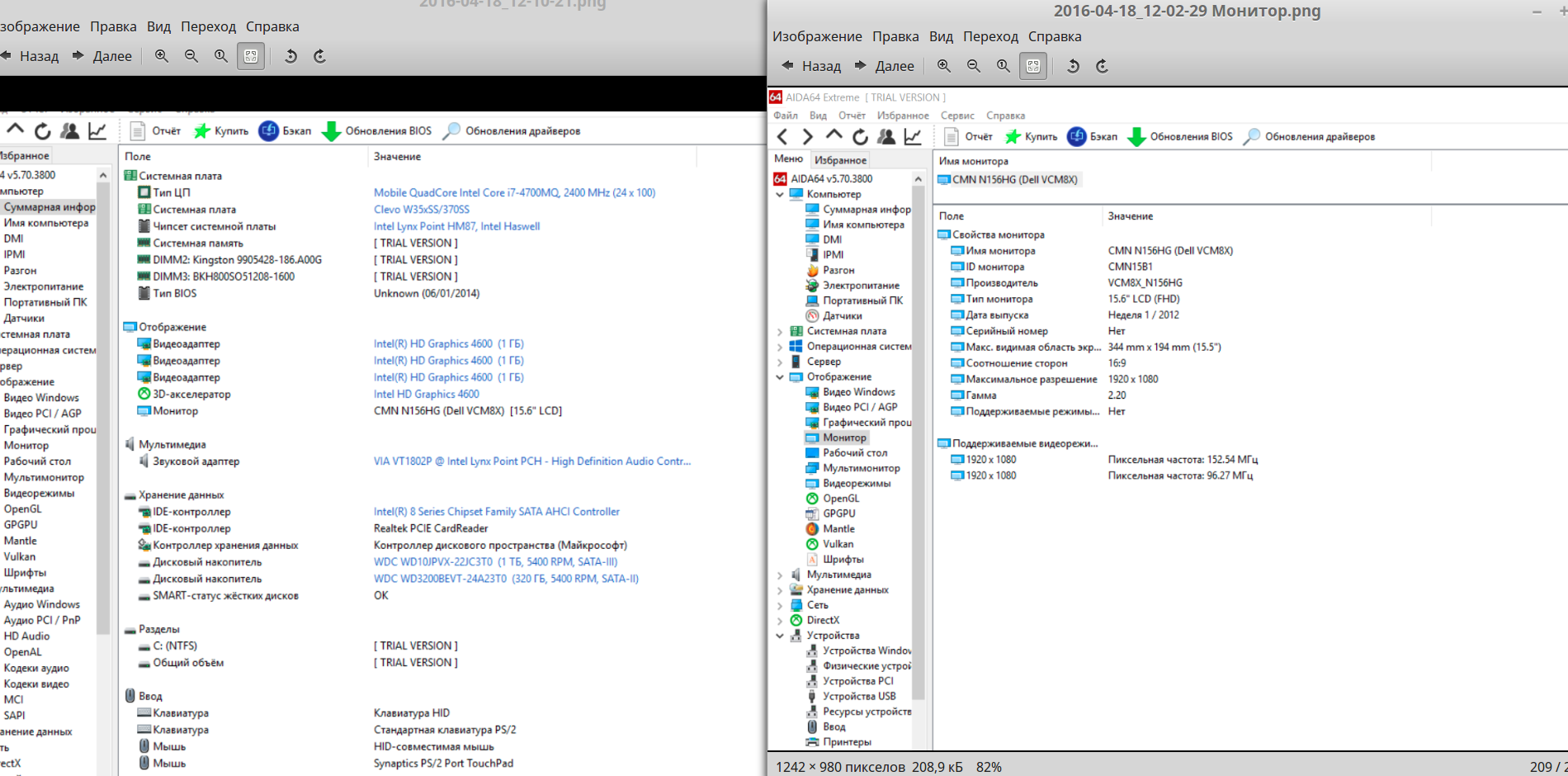This screenshot has width=1568, height=776.
Task: Click the AIDA64 refresh icon in right window
Action: click(860, 137)
